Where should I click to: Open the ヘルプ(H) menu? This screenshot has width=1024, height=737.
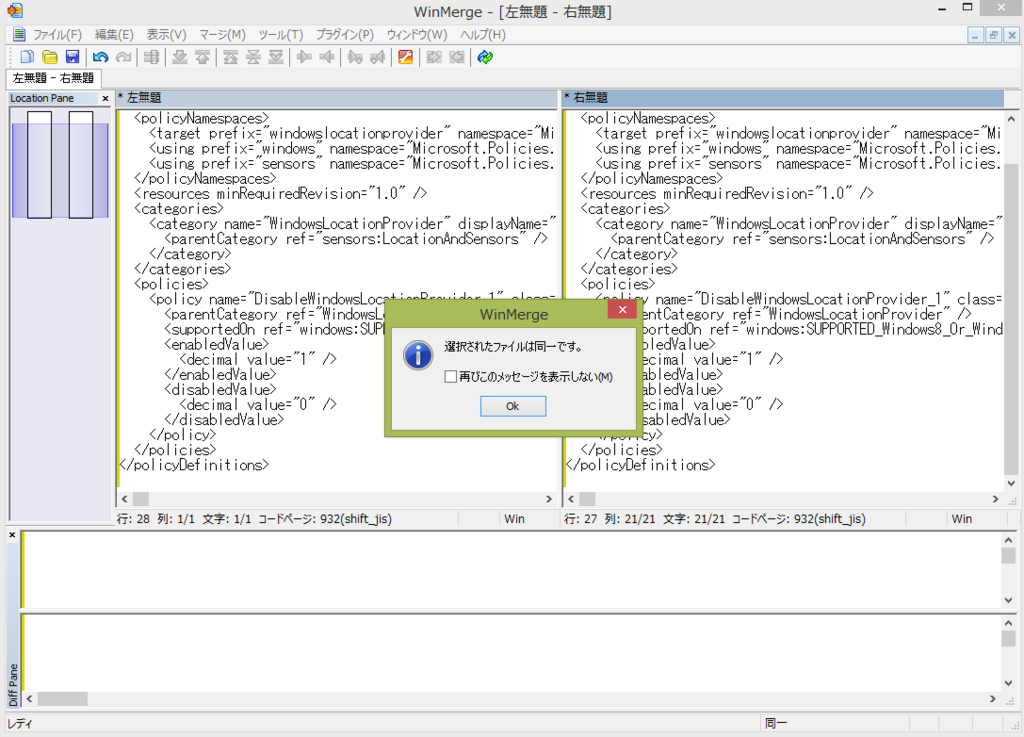point(483,35)
